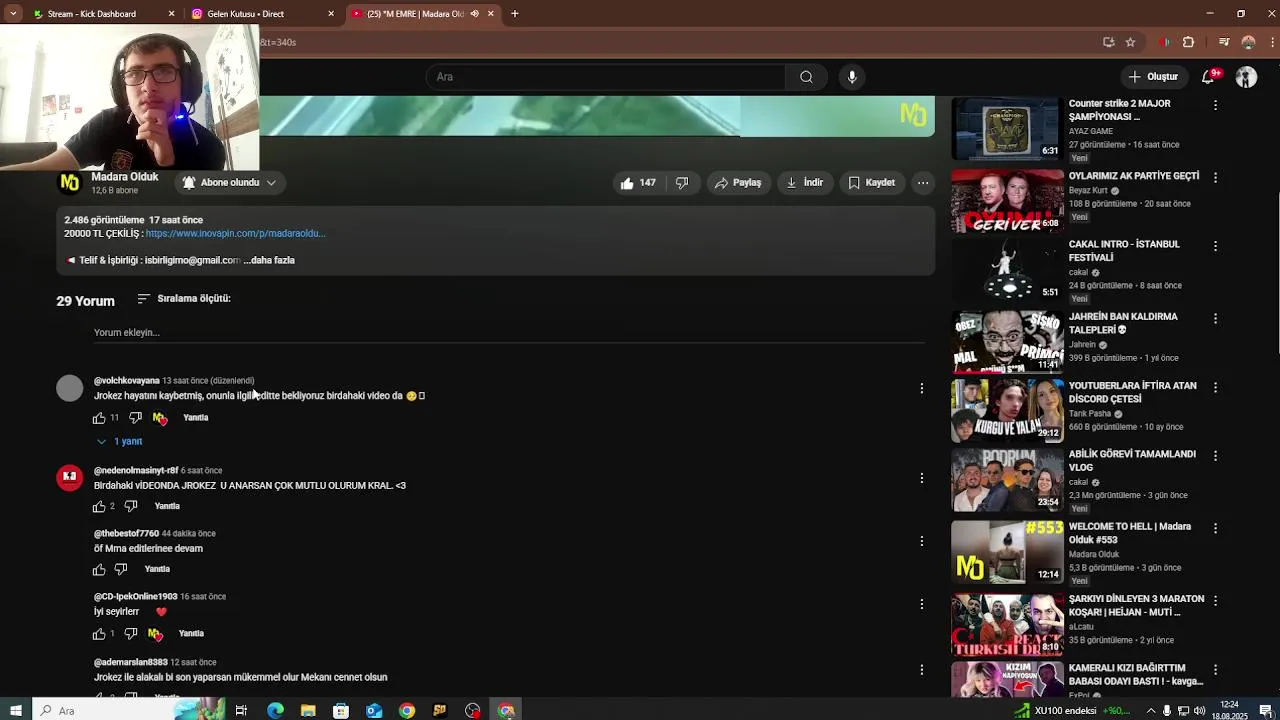Share the video via Paylaş button
Viewport: 1280px width, 720px height.
click(738, 183)
